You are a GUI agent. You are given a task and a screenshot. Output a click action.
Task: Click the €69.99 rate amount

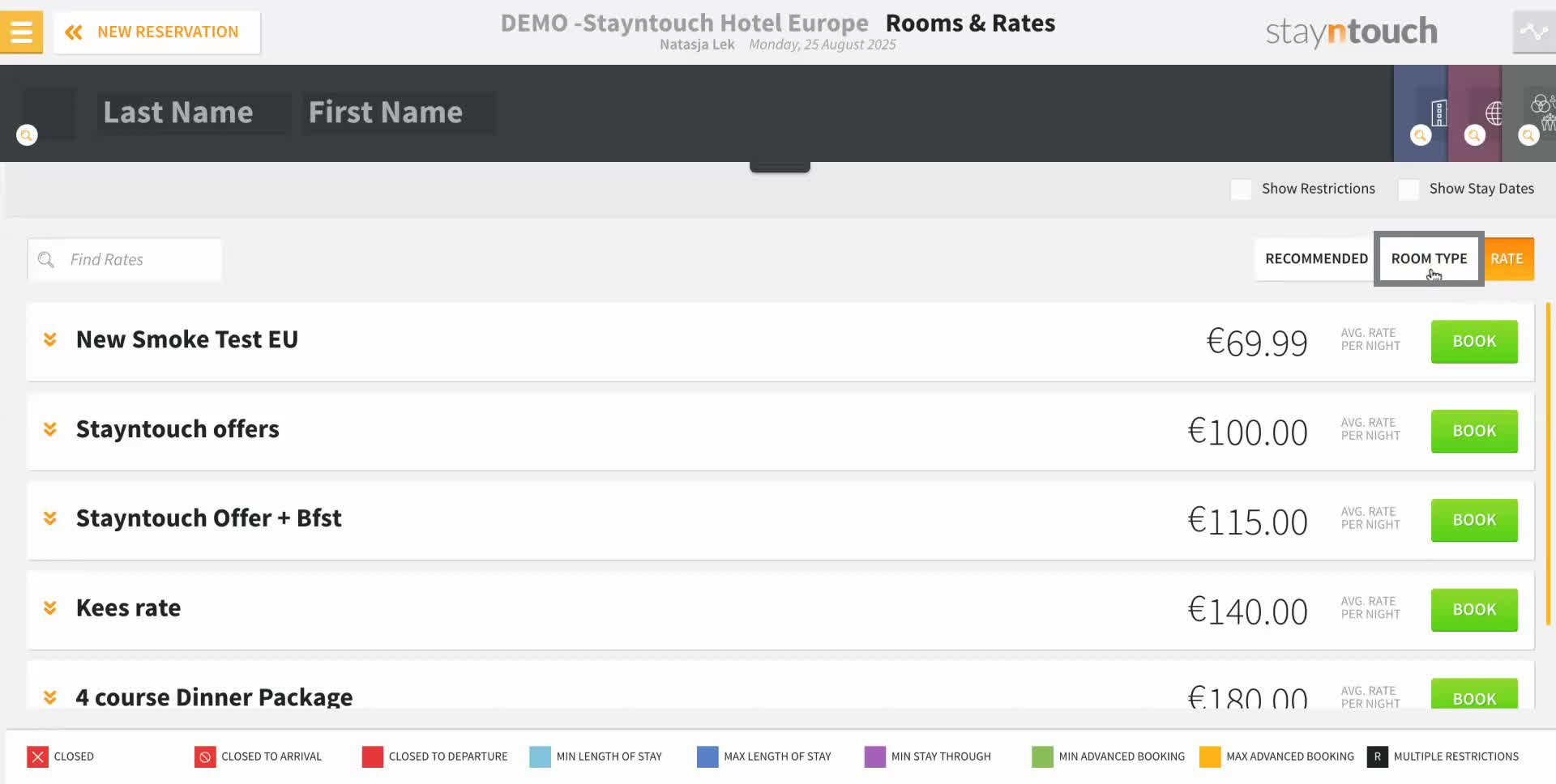click(x=1257, y=343)
